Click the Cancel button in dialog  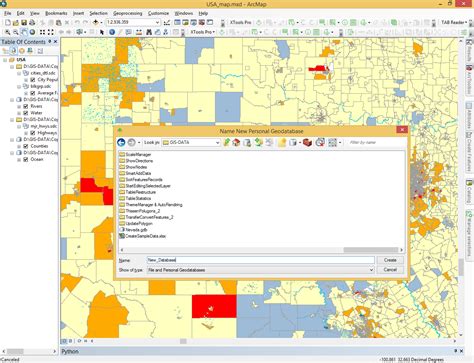tap(390, 270)
